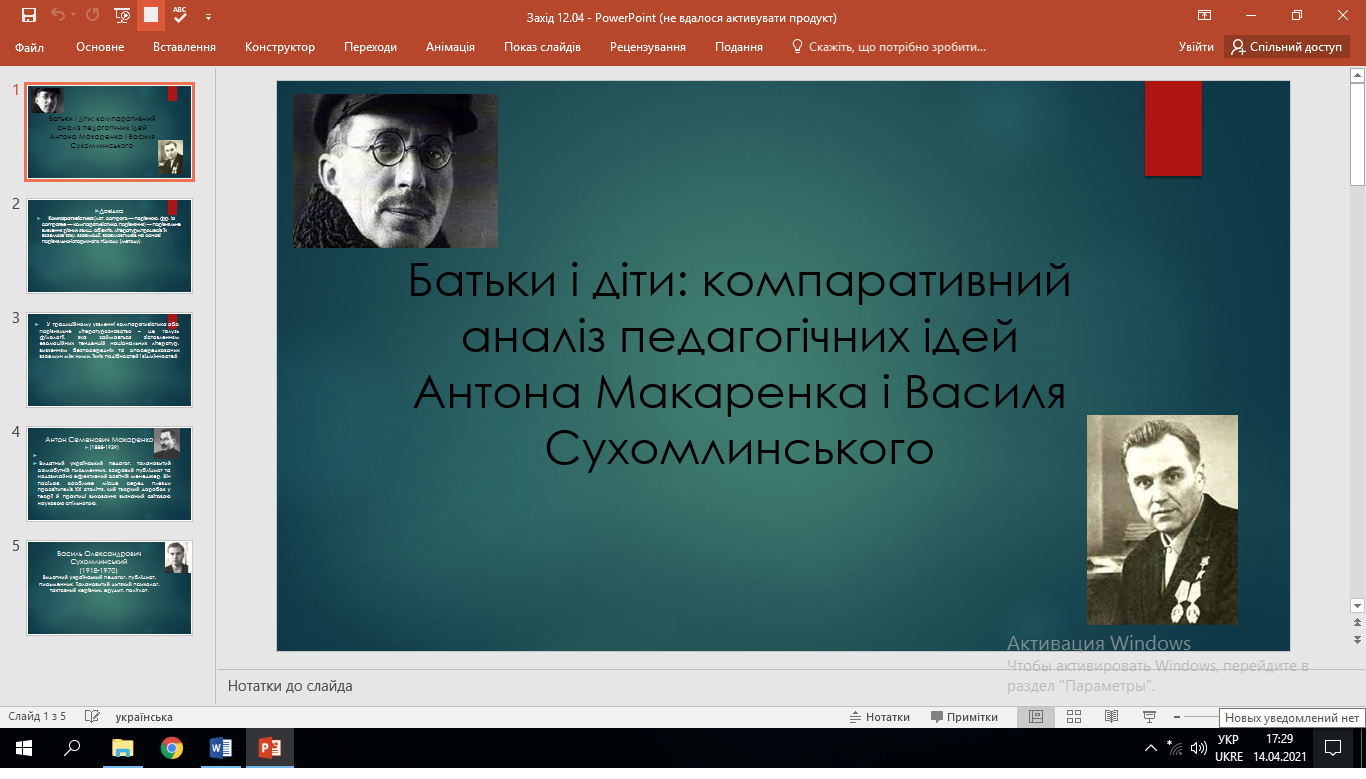This screenshot has height=779, width=1366.
Task: Open Reading View from status bar
Action: [x=1111, y=717]
